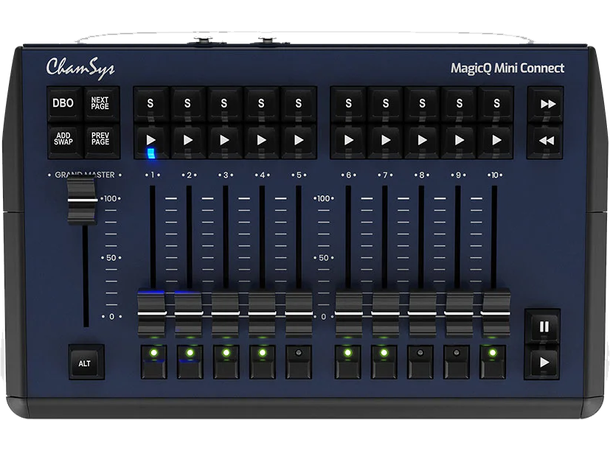Click fader 1 knob

(x=152, y=313)
